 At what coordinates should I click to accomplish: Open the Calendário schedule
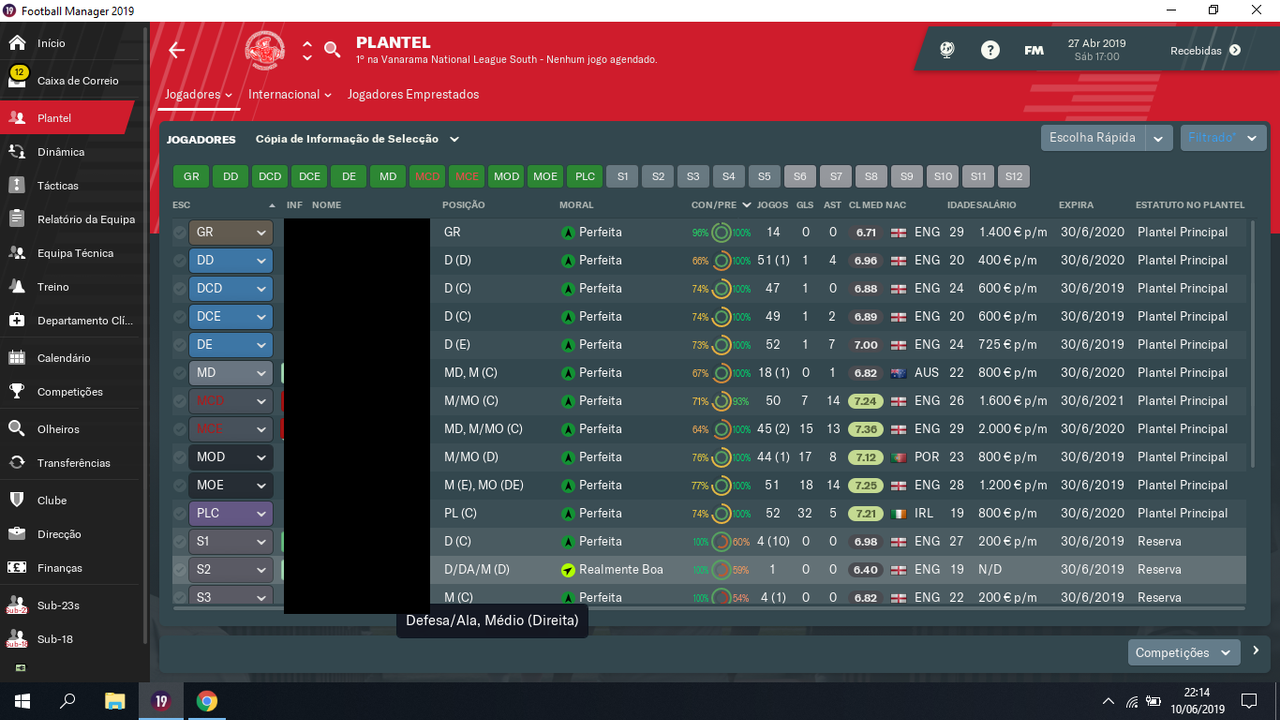pyautogui.click(x=63, y=358)
